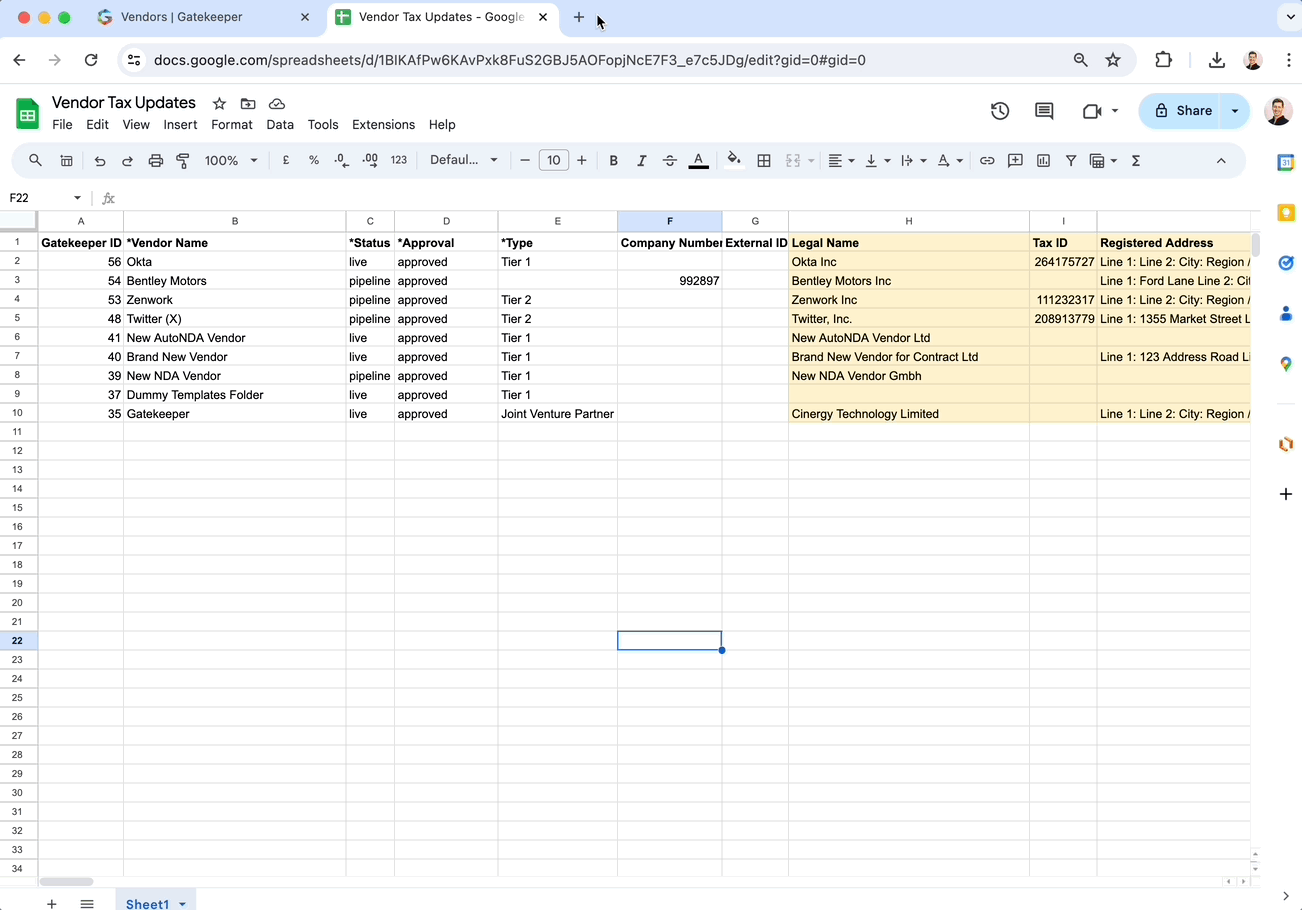Open the Format menu
The height and width of the screenshot is (910, 1302).
click(231, 124)
